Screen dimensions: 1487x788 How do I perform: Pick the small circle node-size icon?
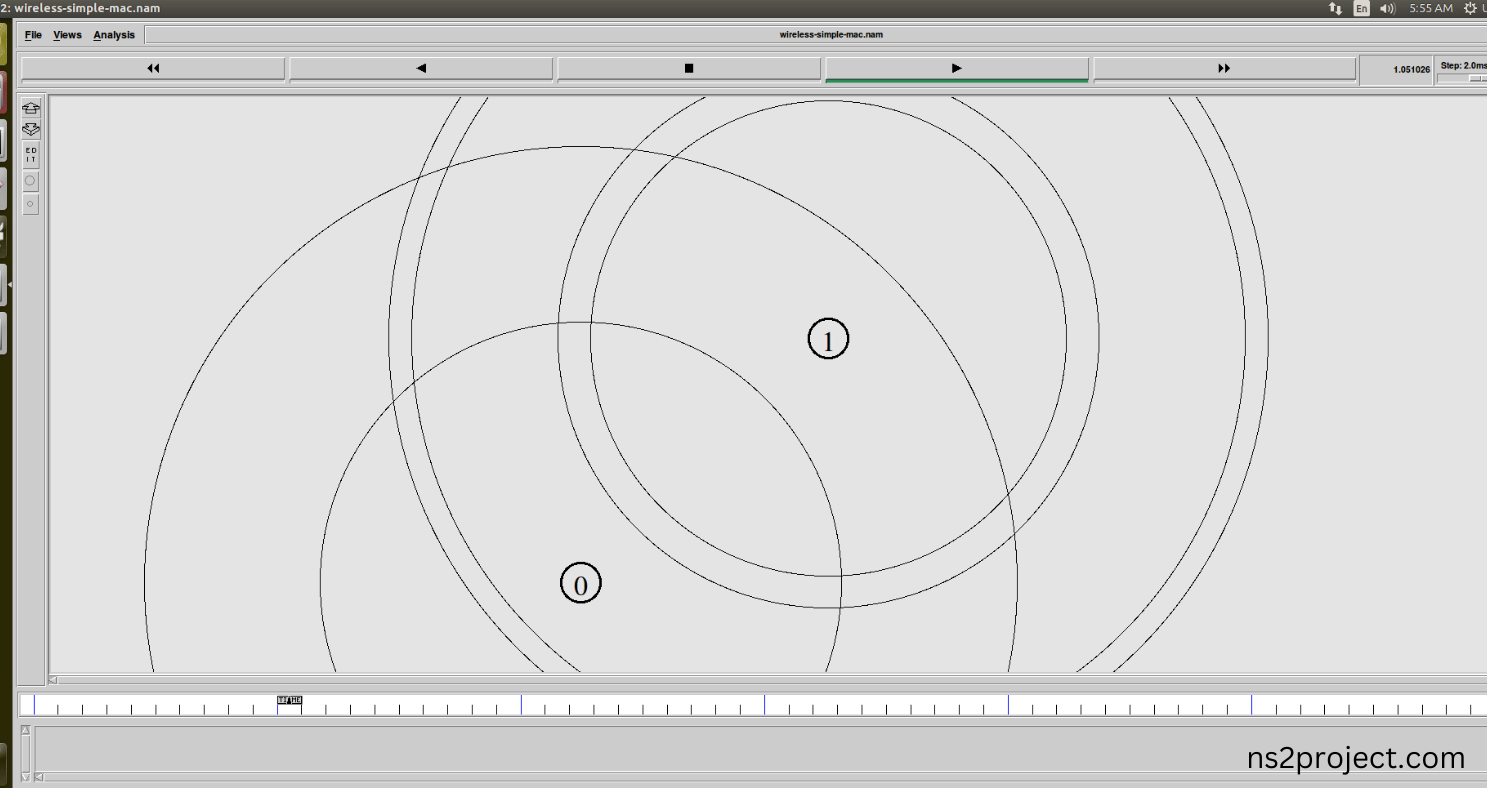click(x=31, y=204)
